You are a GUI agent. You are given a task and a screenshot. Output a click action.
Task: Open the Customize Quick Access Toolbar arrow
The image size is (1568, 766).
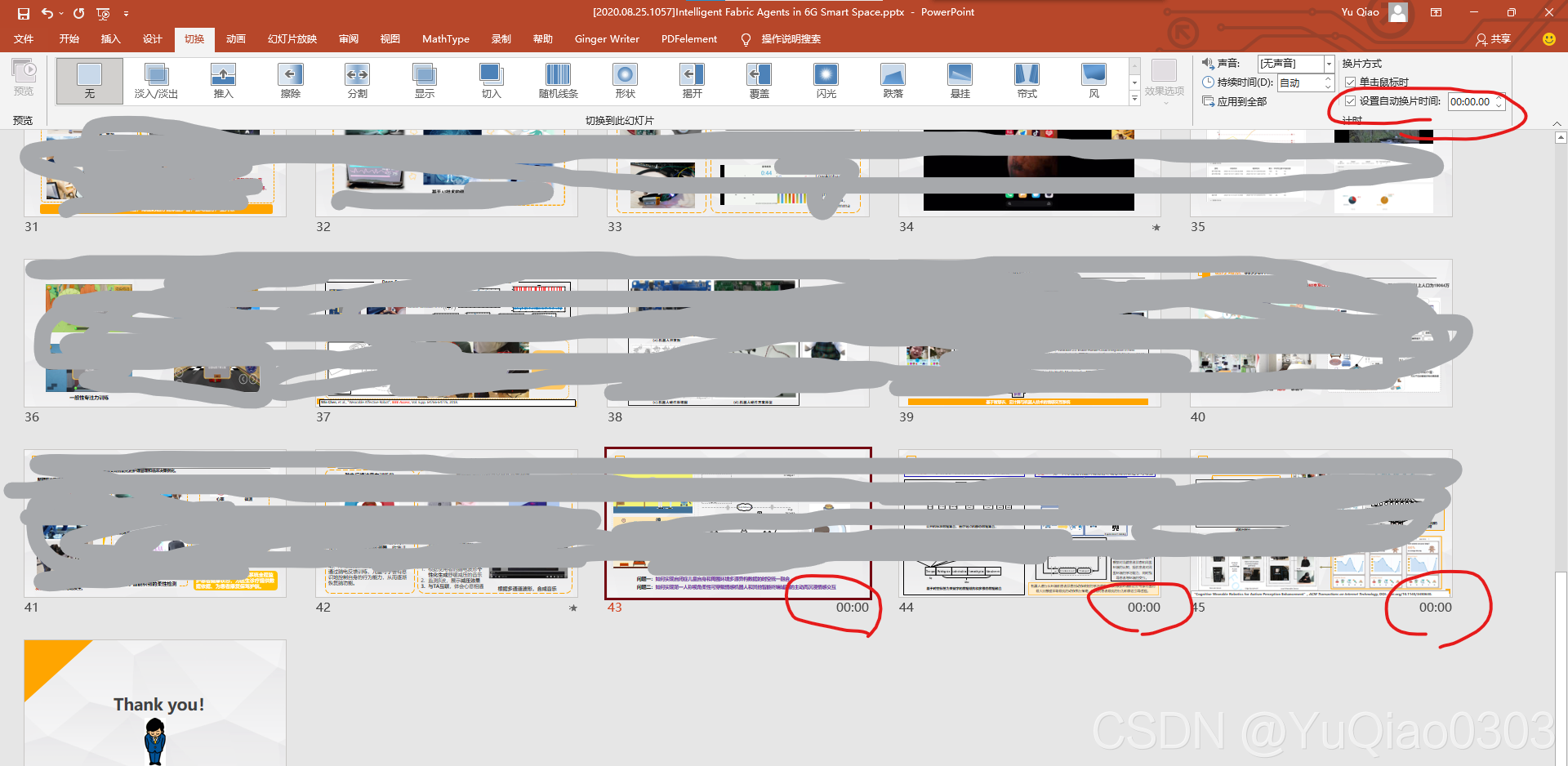coord(126,14)
